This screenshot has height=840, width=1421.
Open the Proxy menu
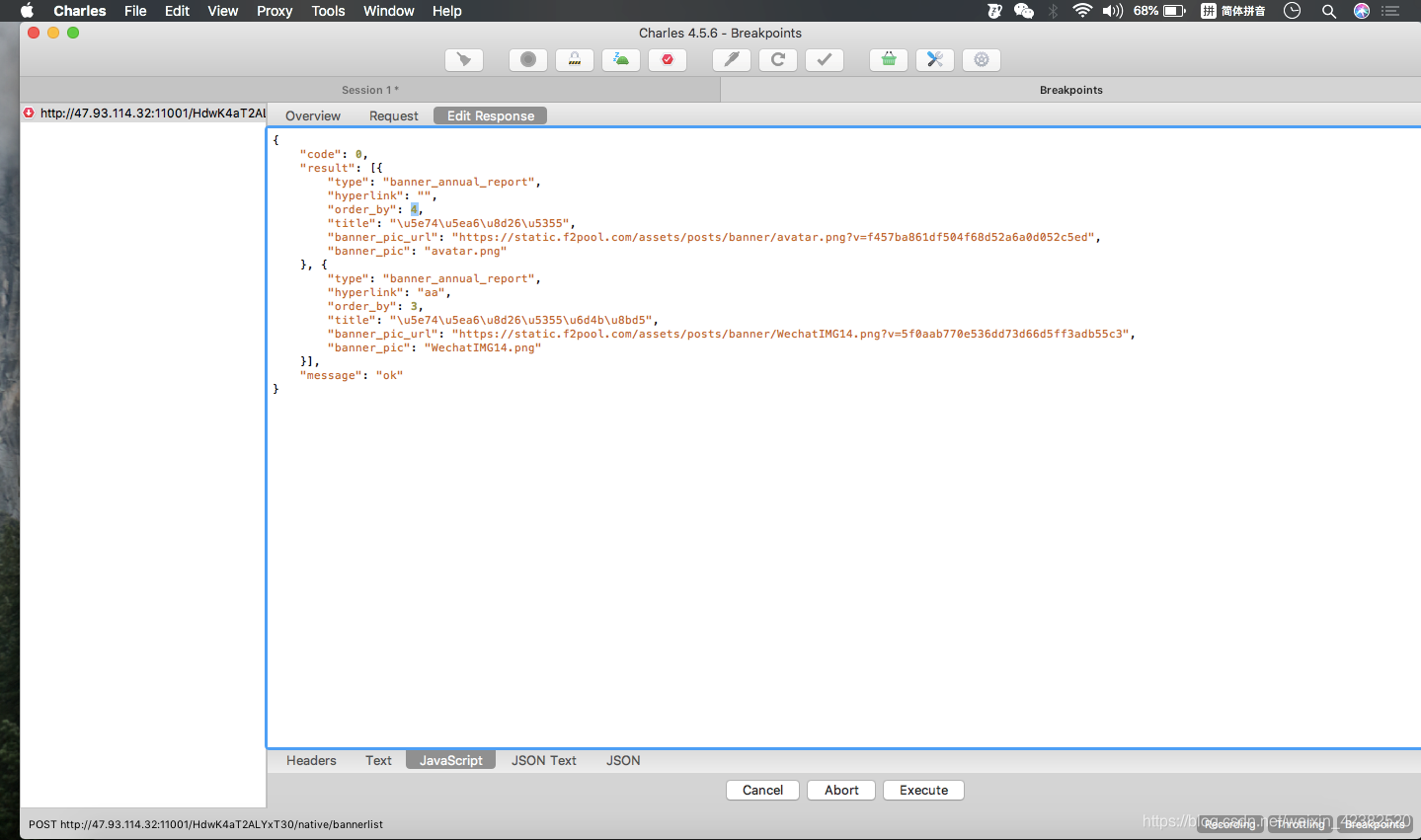click(x=275, y=11)
